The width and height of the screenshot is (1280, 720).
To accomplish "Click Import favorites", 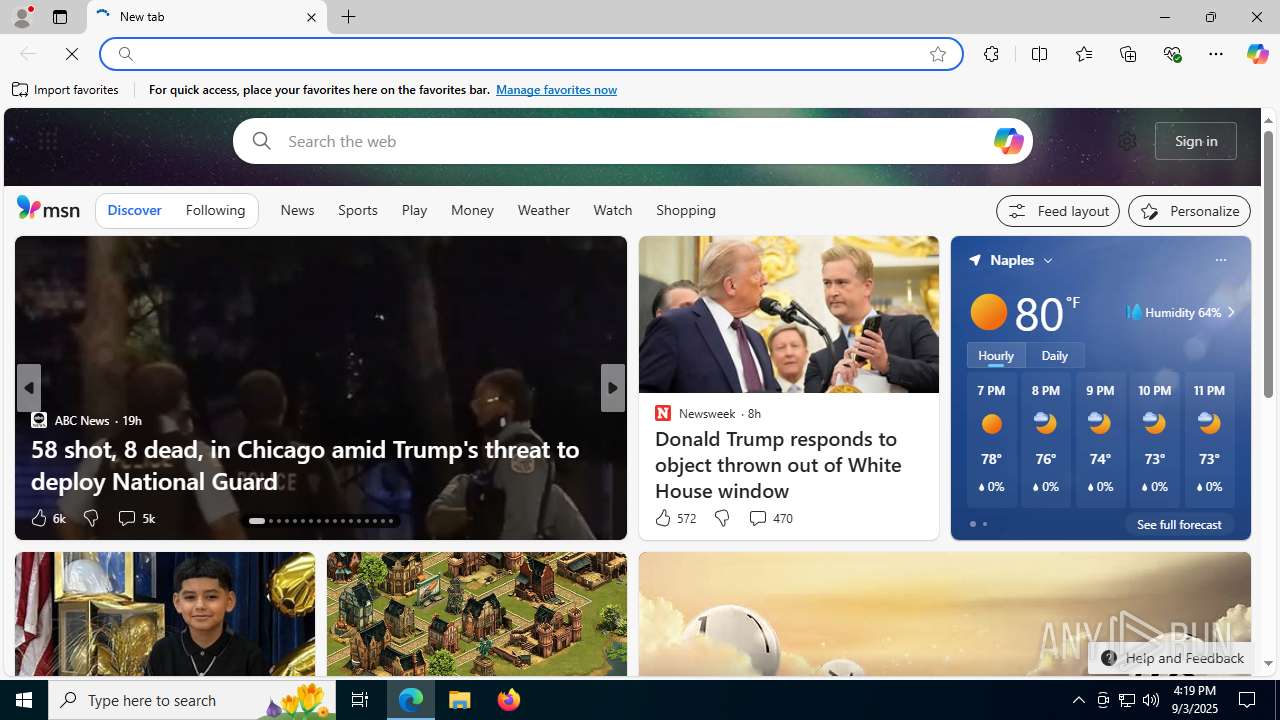I will pyautogui.click(x=66, y=90).
